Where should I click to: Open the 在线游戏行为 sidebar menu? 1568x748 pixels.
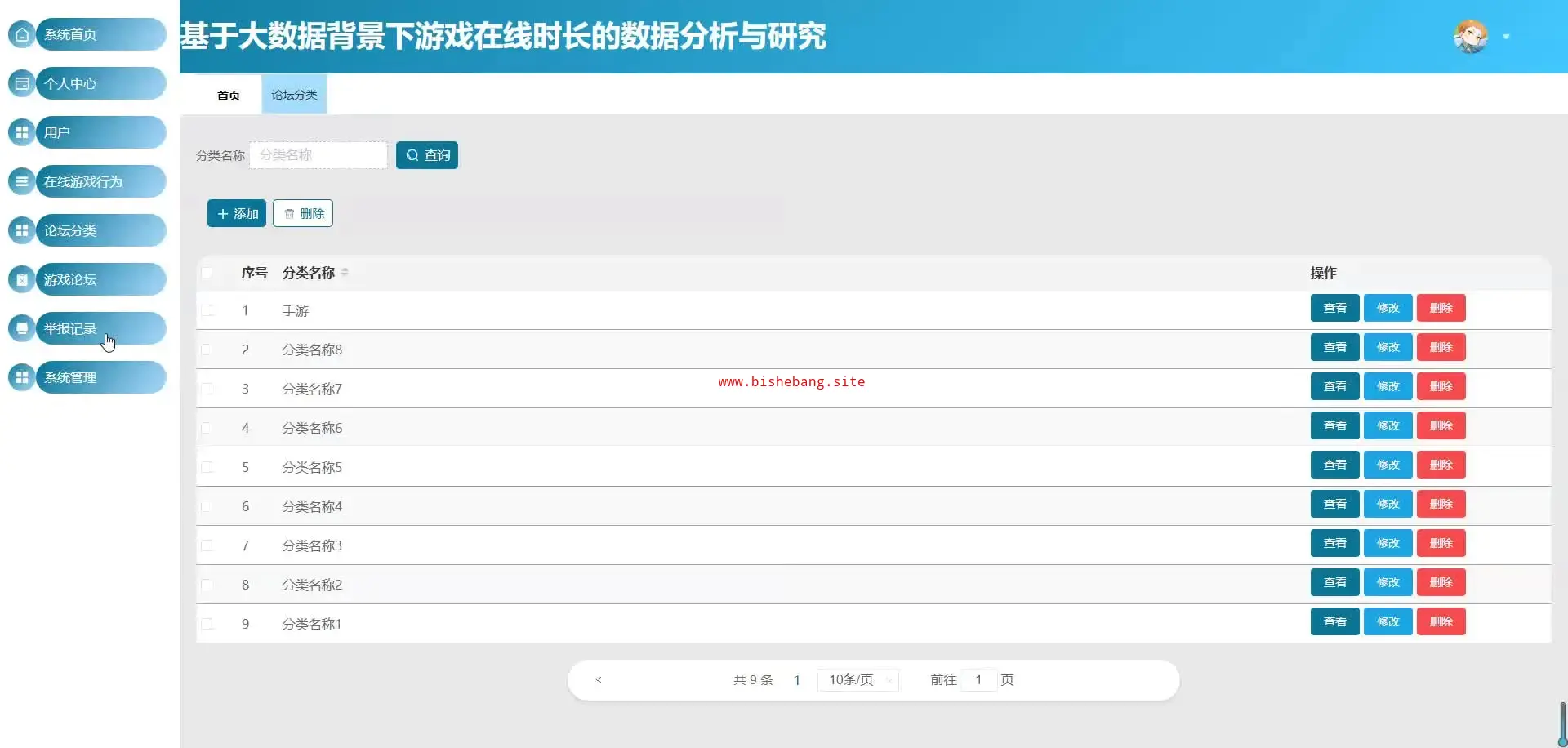pos(100,181)
